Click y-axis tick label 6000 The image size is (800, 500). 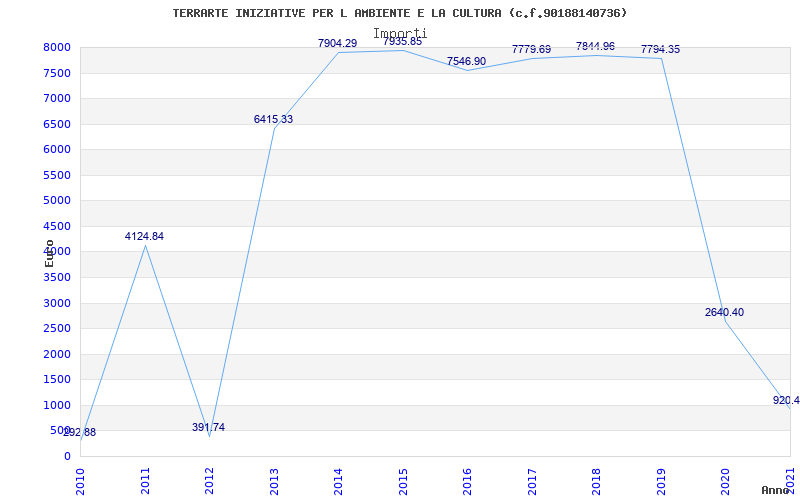[57, 150]
